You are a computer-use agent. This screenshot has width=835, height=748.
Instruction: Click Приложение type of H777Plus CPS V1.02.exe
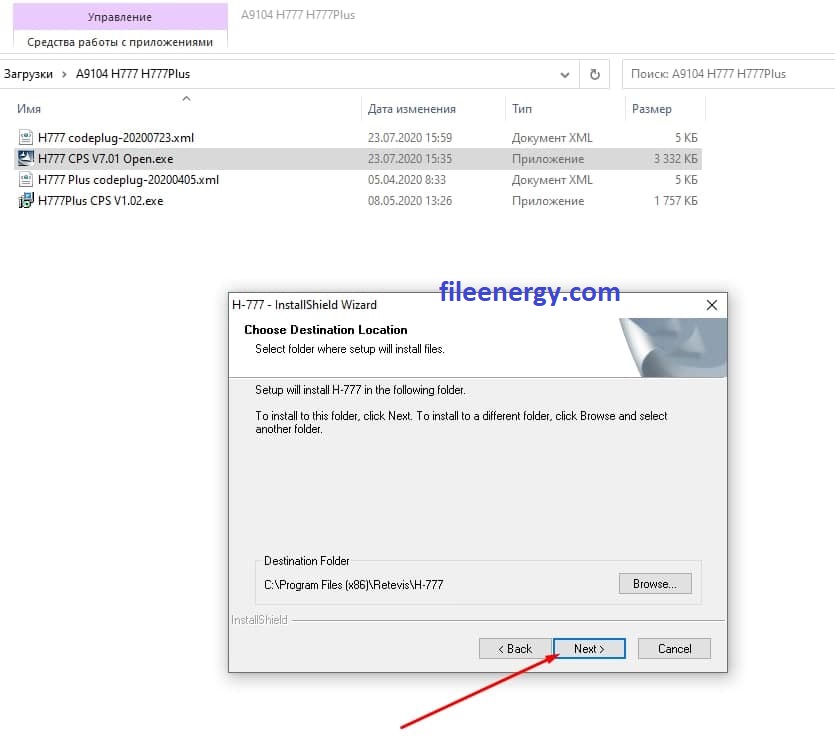(547, 201)
